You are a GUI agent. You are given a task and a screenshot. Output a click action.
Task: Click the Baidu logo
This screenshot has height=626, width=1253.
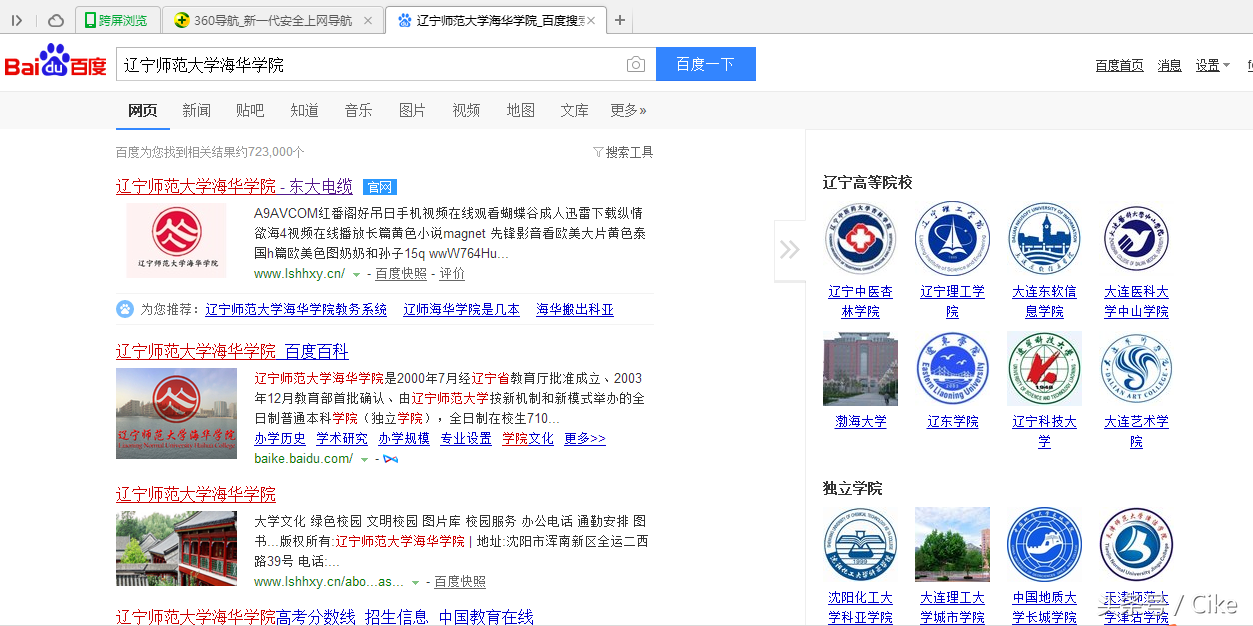click(x=55, y=62)
